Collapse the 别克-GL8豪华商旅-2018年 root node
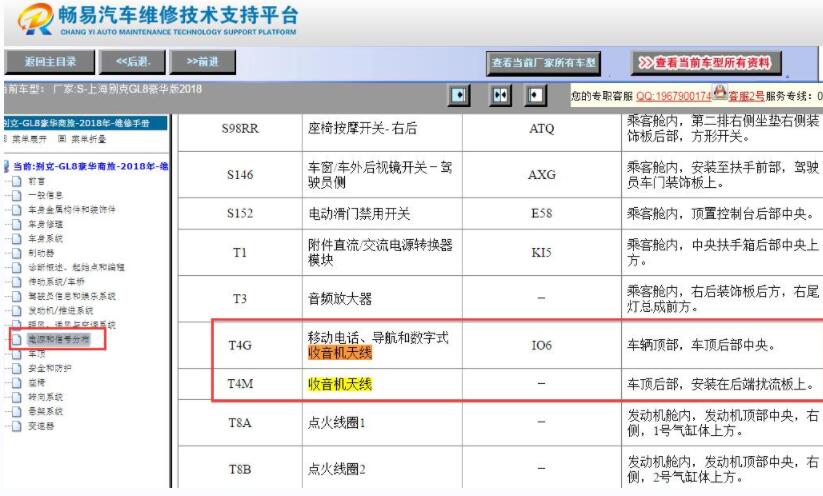823x496 pixels. pyautogui.click(x=6, y=166)
